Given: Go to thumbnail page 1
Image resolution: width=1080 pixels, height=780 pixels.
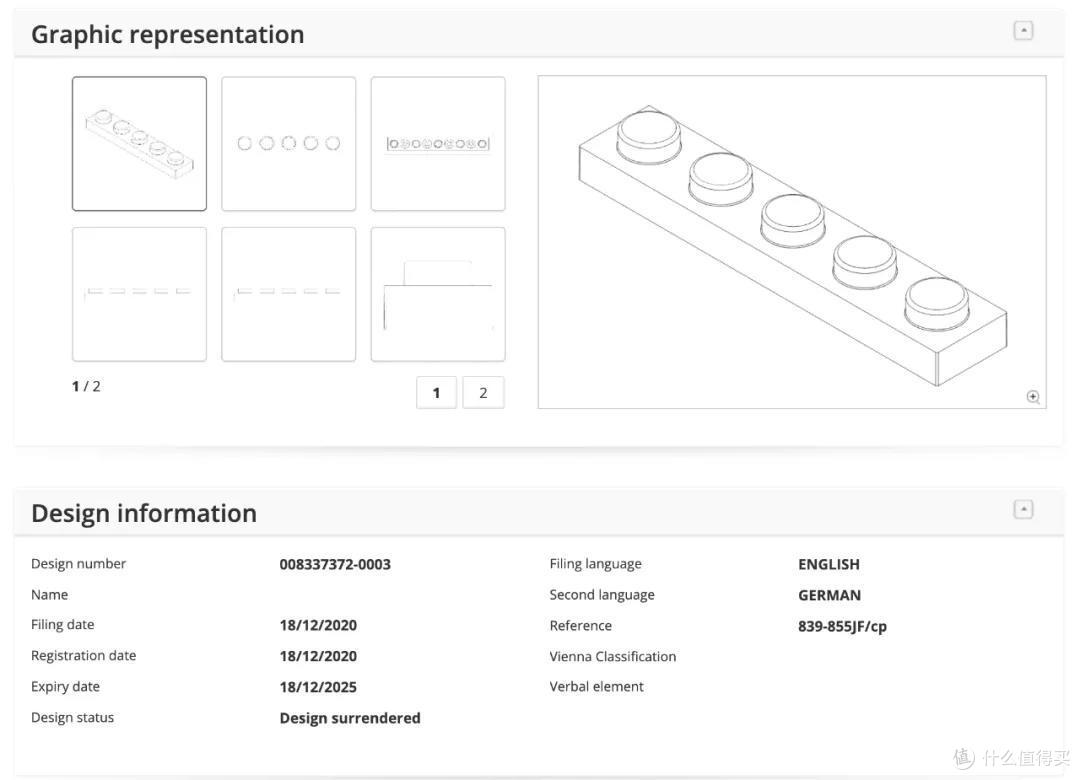Looking at the screenshot, I should pyautogui.click(x=436, y=393).
